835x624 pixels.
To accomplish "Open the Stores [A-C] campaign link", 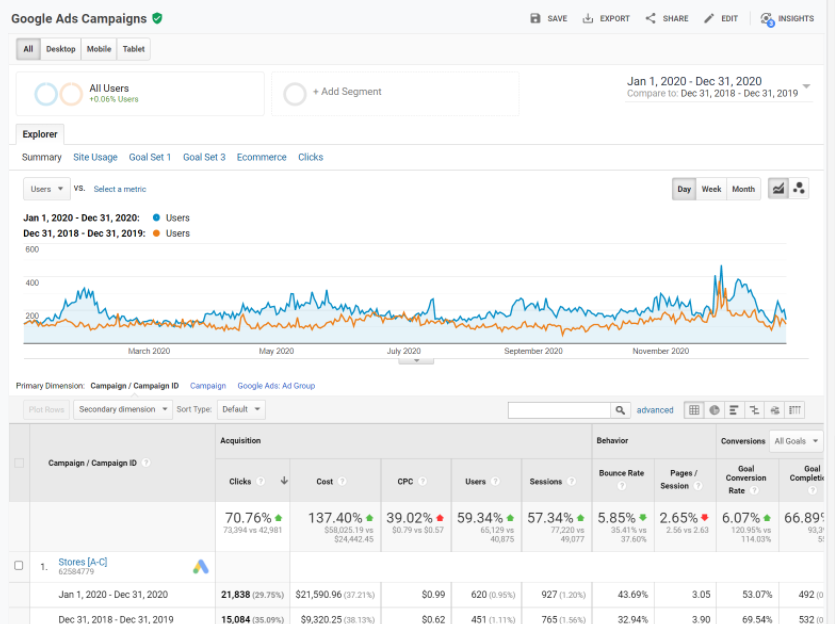I will tap(83, 562).
